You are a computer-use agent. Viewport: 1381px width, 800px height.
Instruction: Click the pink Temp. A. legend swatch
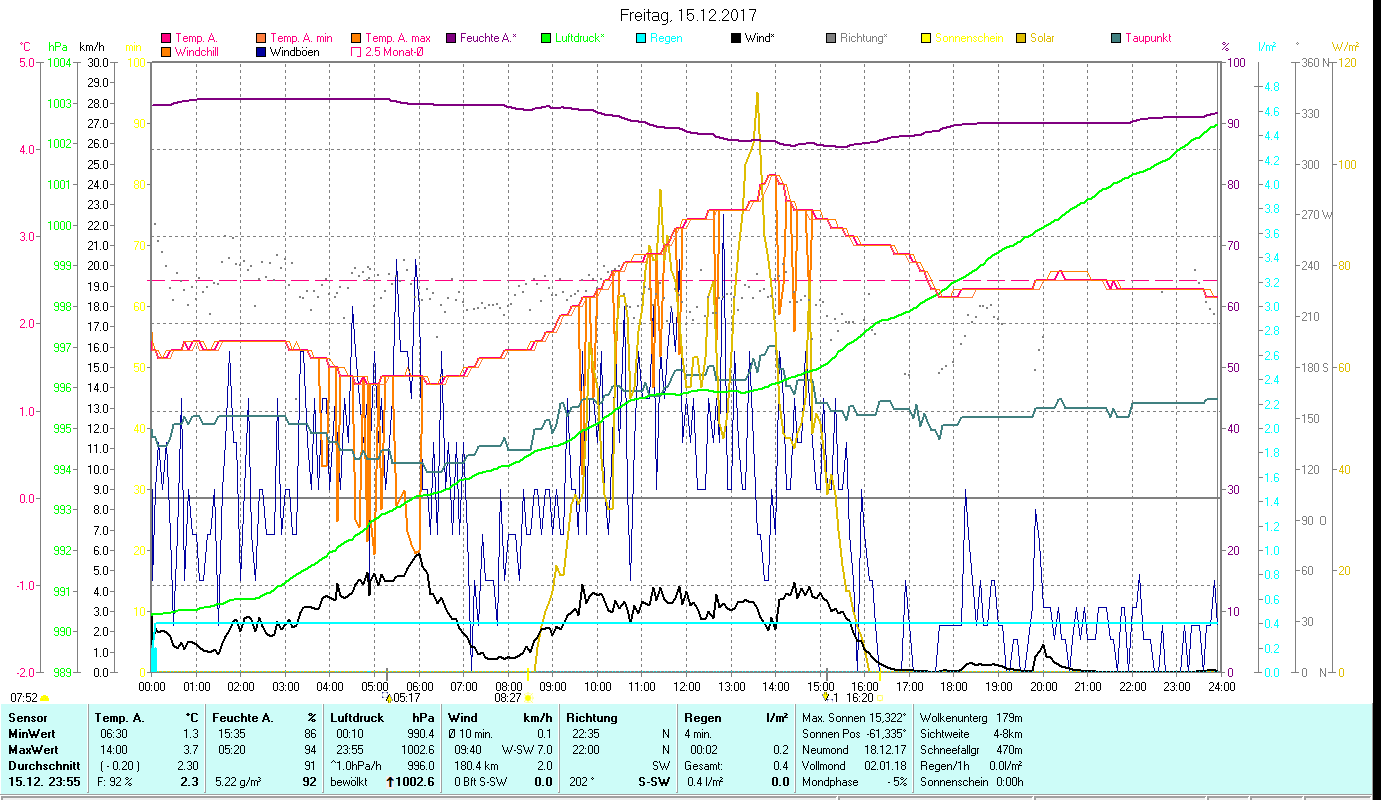[x=166, y=38]
